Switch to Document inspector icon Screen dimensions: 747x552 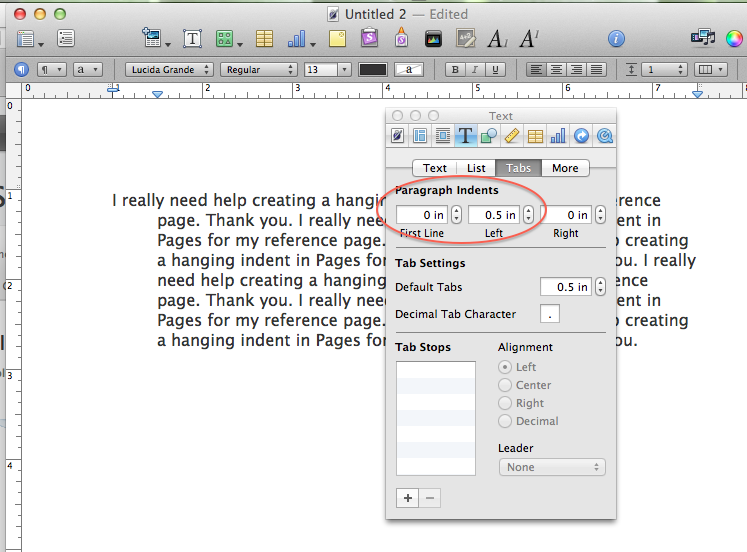coord(398,136)
